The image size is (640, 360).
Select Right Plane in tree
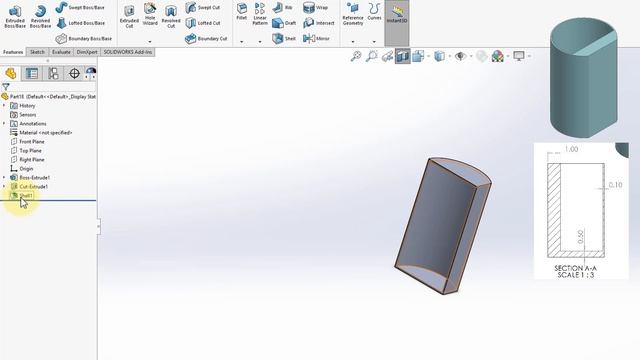27,160
